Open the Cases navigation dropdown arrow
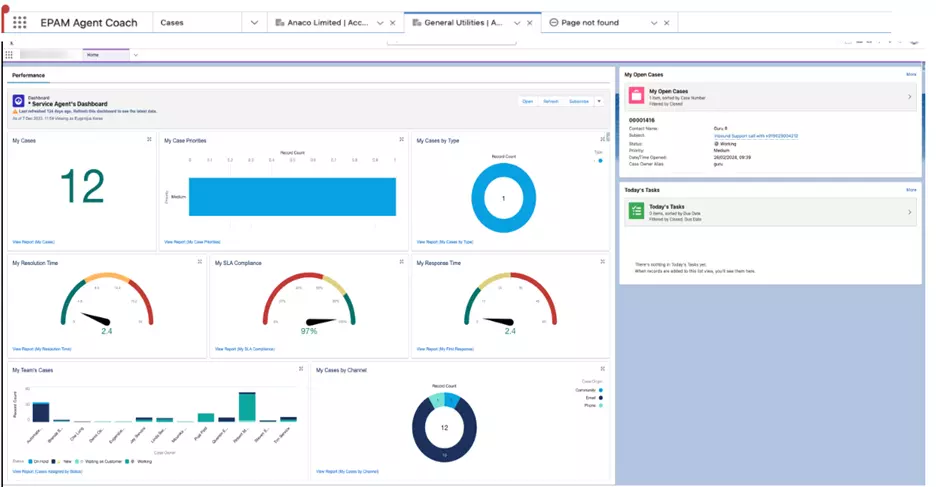Viewport: 936px width, 487px height. pos(254,23)
